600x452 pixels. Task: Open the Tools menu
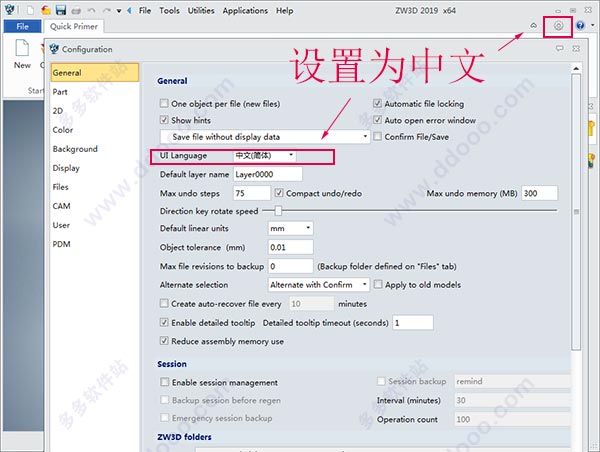pos(169,11)
